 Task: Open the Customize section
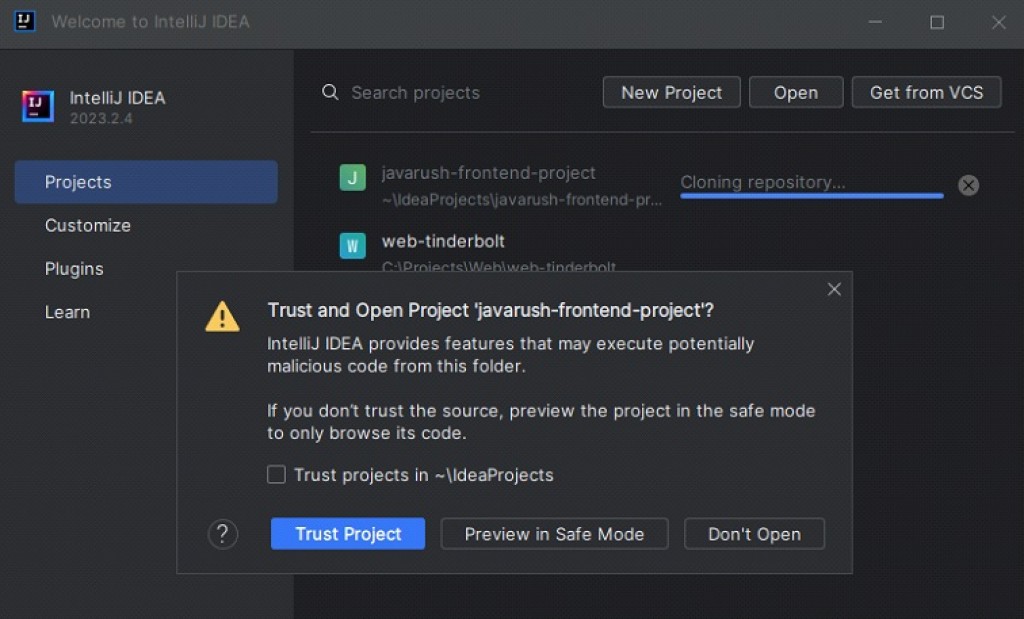point(87,225)
